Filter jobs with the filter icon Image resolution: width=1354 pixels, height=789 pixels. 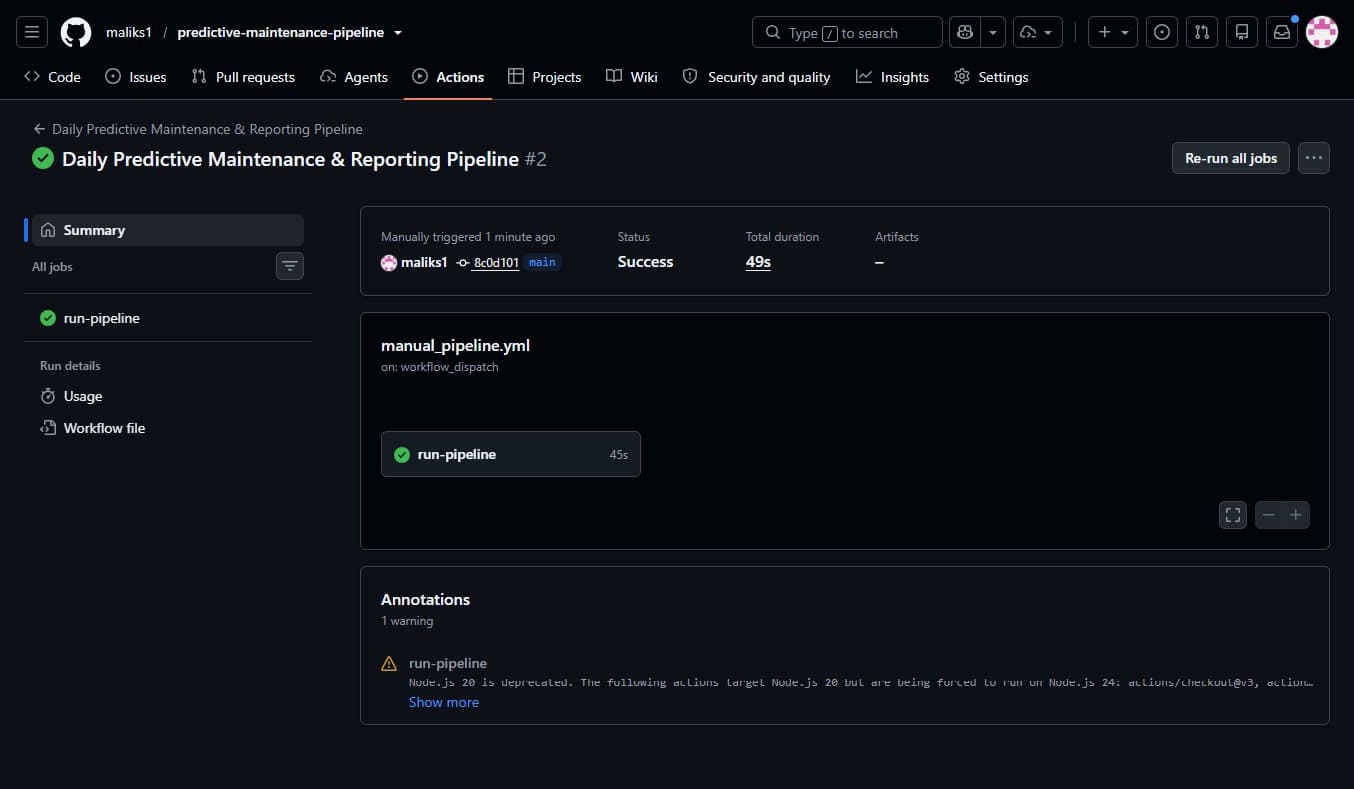click(x=290, y=266)
